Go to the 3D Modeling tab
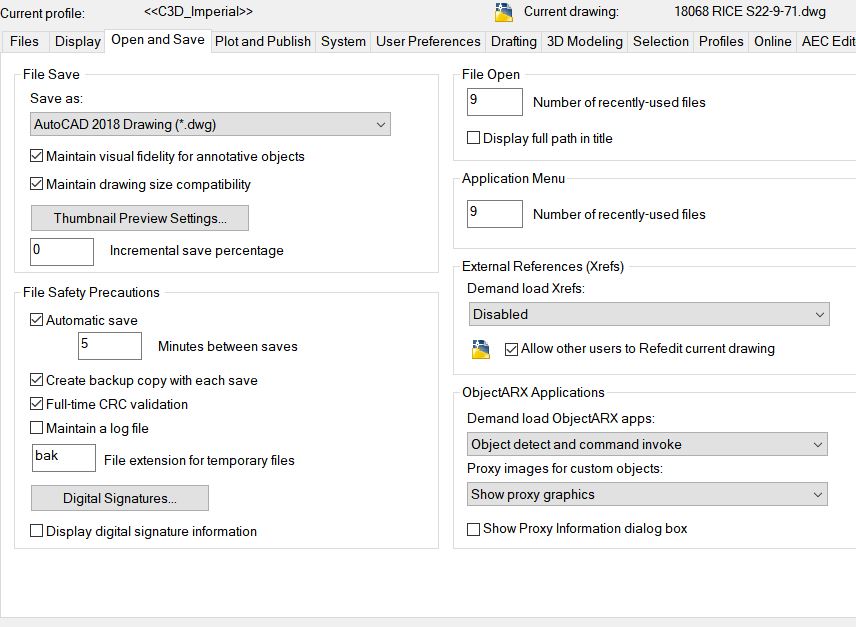The image size is (856, 627). point(585,41)
